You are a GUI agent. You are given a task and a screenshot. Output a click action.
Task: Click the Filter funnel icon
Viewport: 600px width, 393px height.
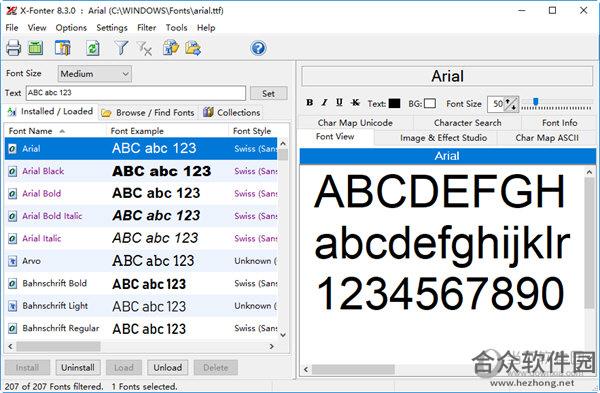coord(121,48)
